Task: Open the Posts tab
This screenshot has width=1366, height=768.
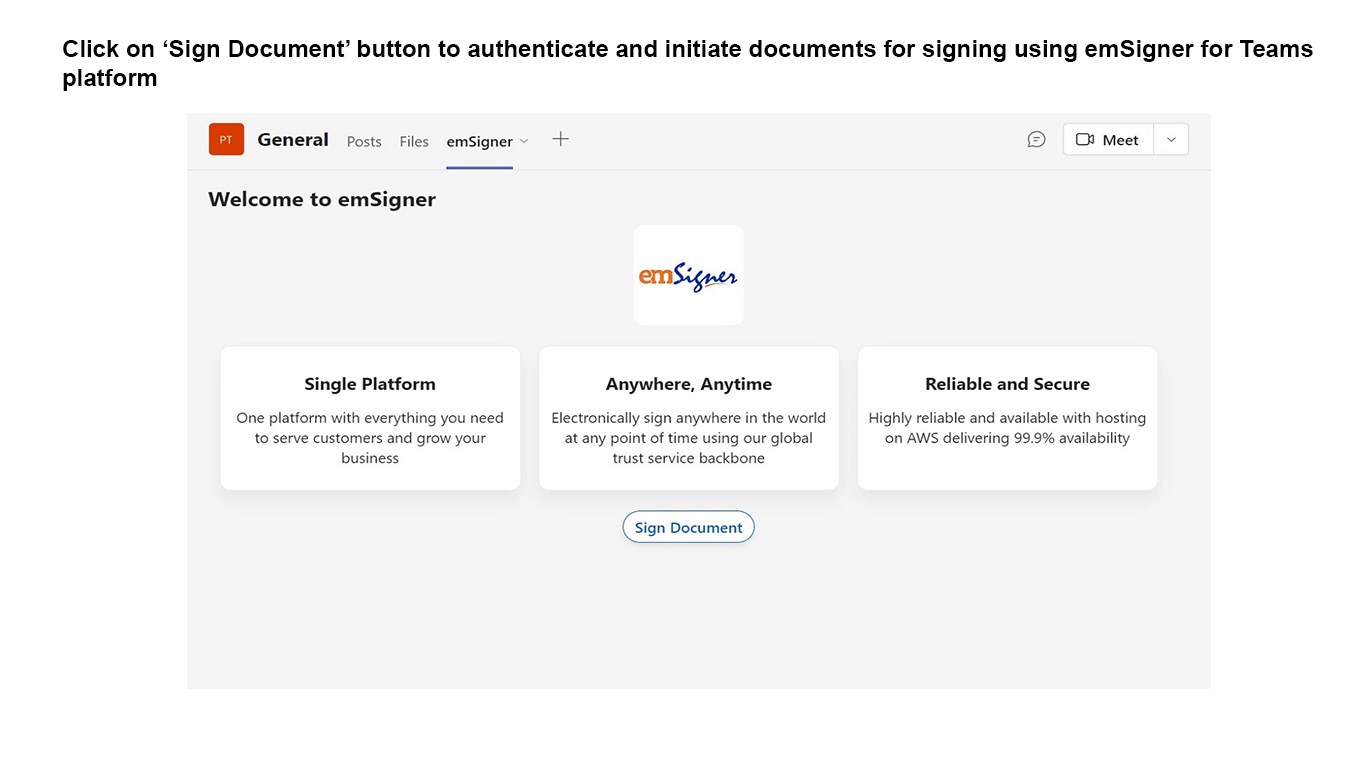Action: click(x=364, y=141)
